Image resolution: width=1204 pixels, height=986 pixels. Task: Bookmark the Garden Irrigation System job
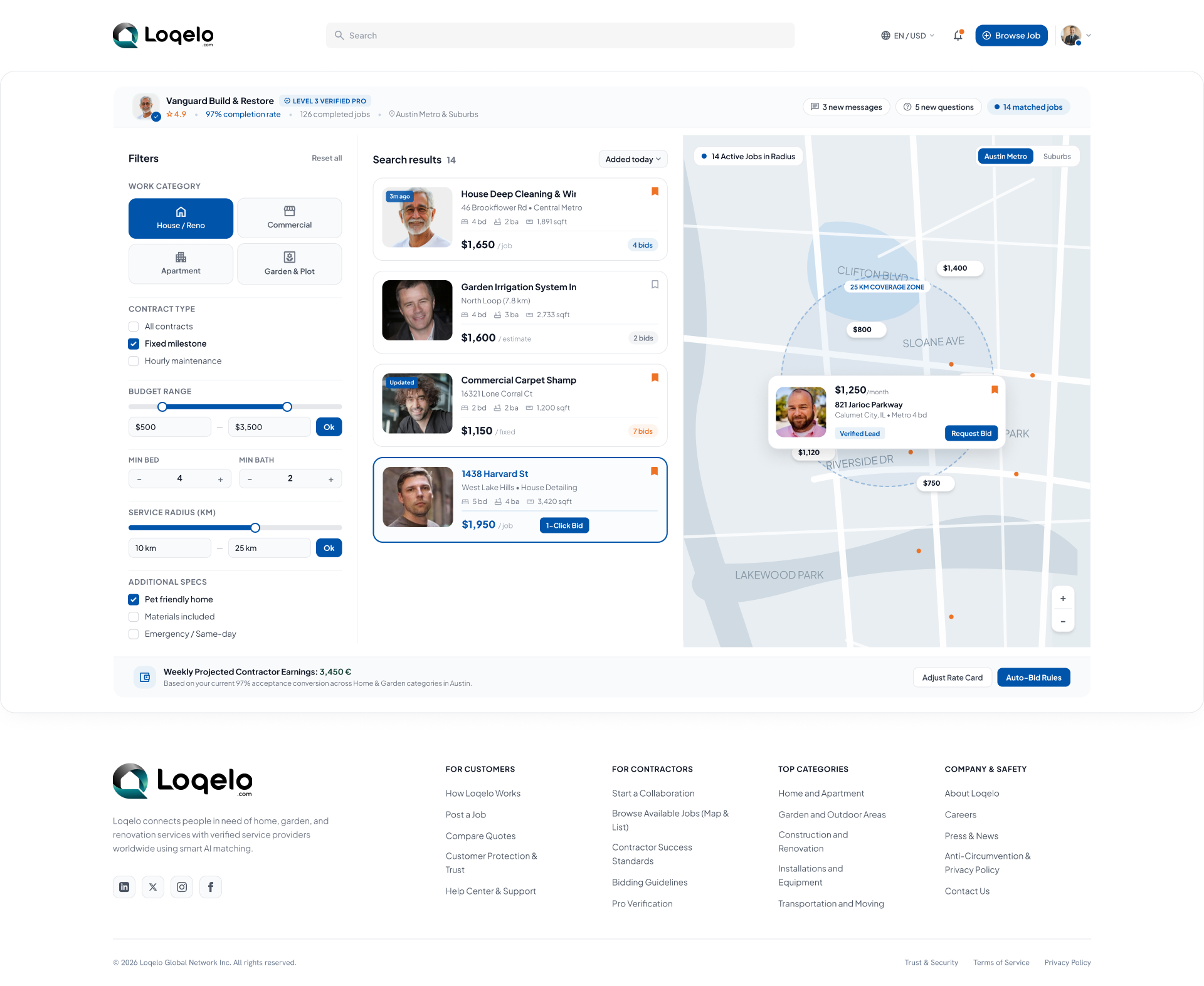coord(655,285)
